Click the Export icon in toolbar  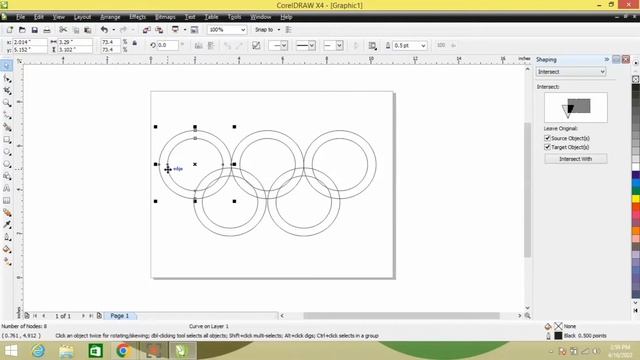click(159, 30)
